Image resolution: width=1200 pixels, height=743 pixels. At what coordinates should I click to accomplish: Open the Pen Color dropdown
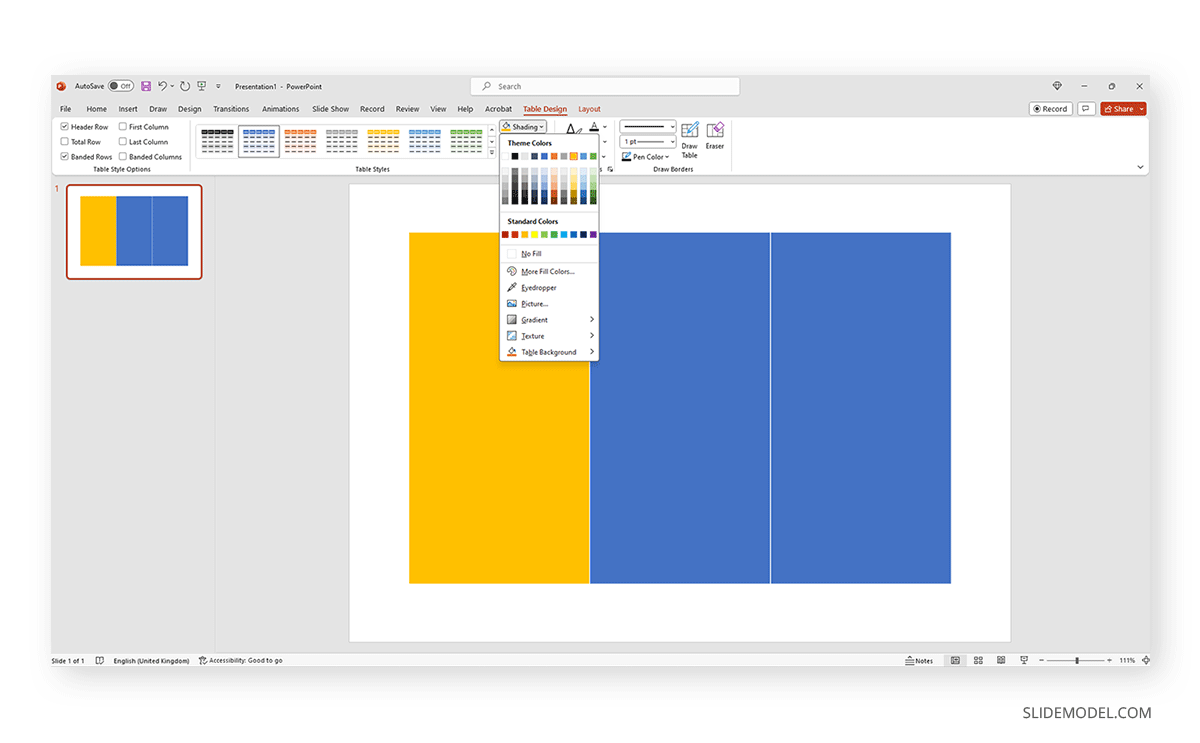tap(647, 157)
